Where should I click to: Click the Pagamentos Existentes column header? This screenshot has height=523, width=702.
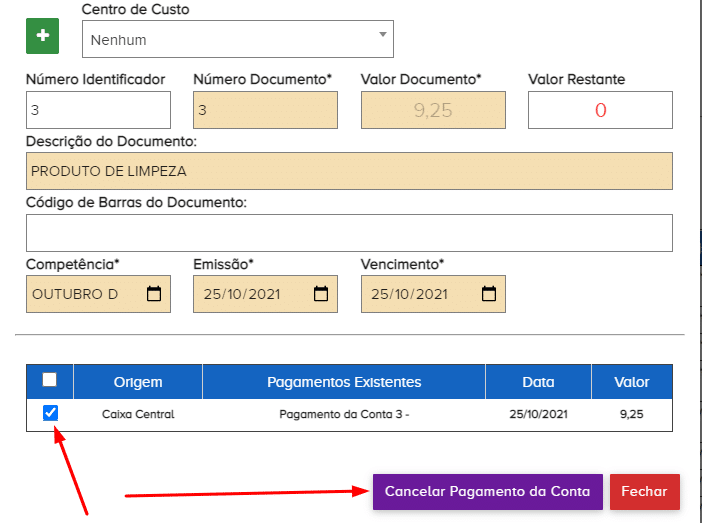pos(344,382)
